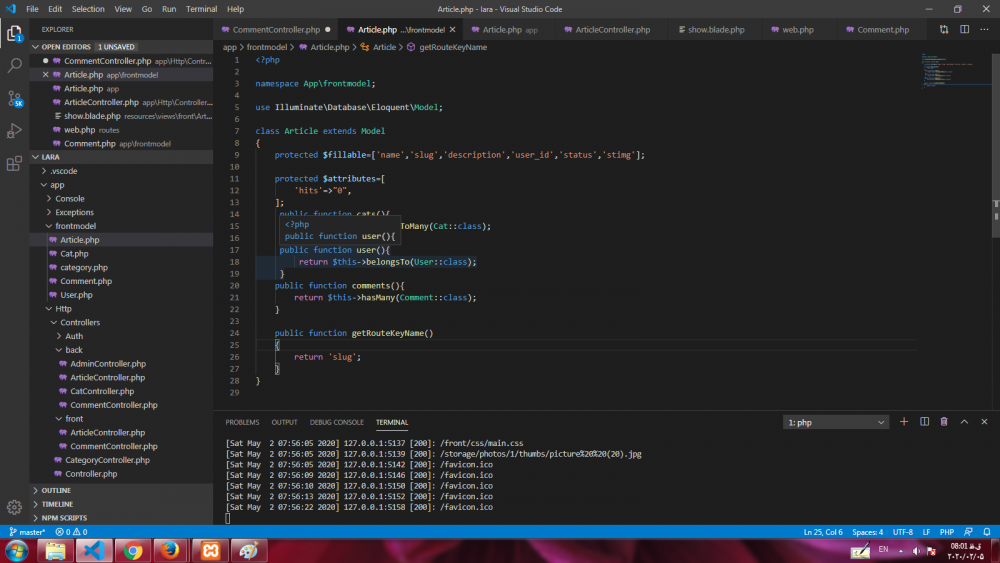This screenshot has width=1000, height=563.
Task: Open the Source Control view
Action: tap(15, 98)
